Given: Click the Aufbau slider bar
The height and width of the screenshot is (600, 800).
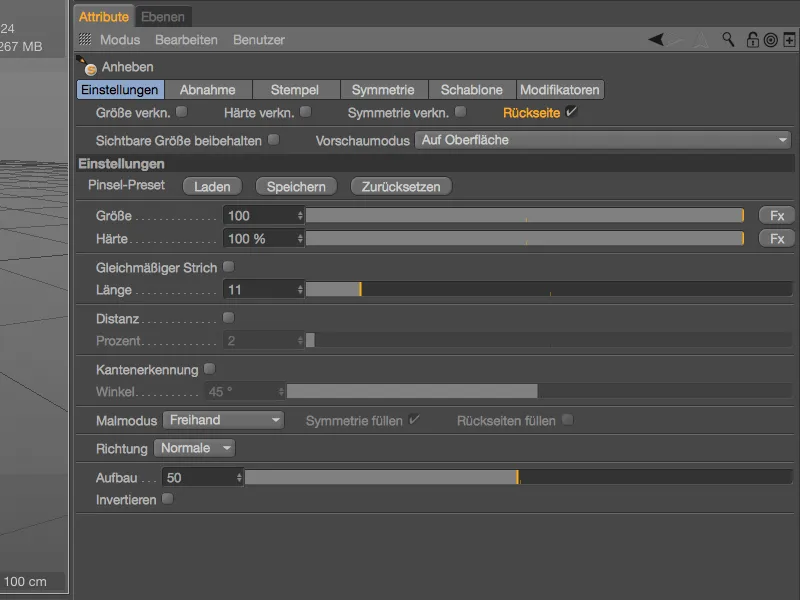Looking at the screenshot, I should coord(519,478).
